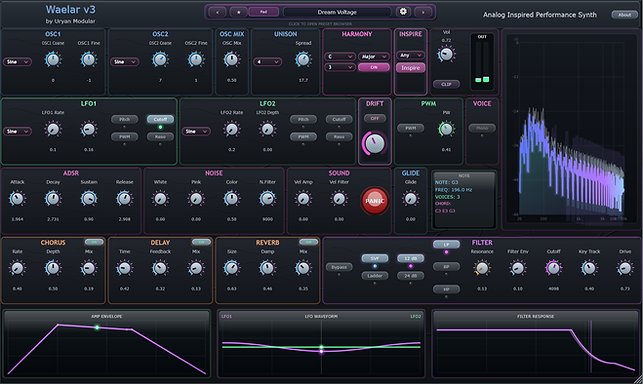The image size is (643, 384).
Task: Toggle the Delay ON switch
Action: pyautogui.click(x=201, y=242)
